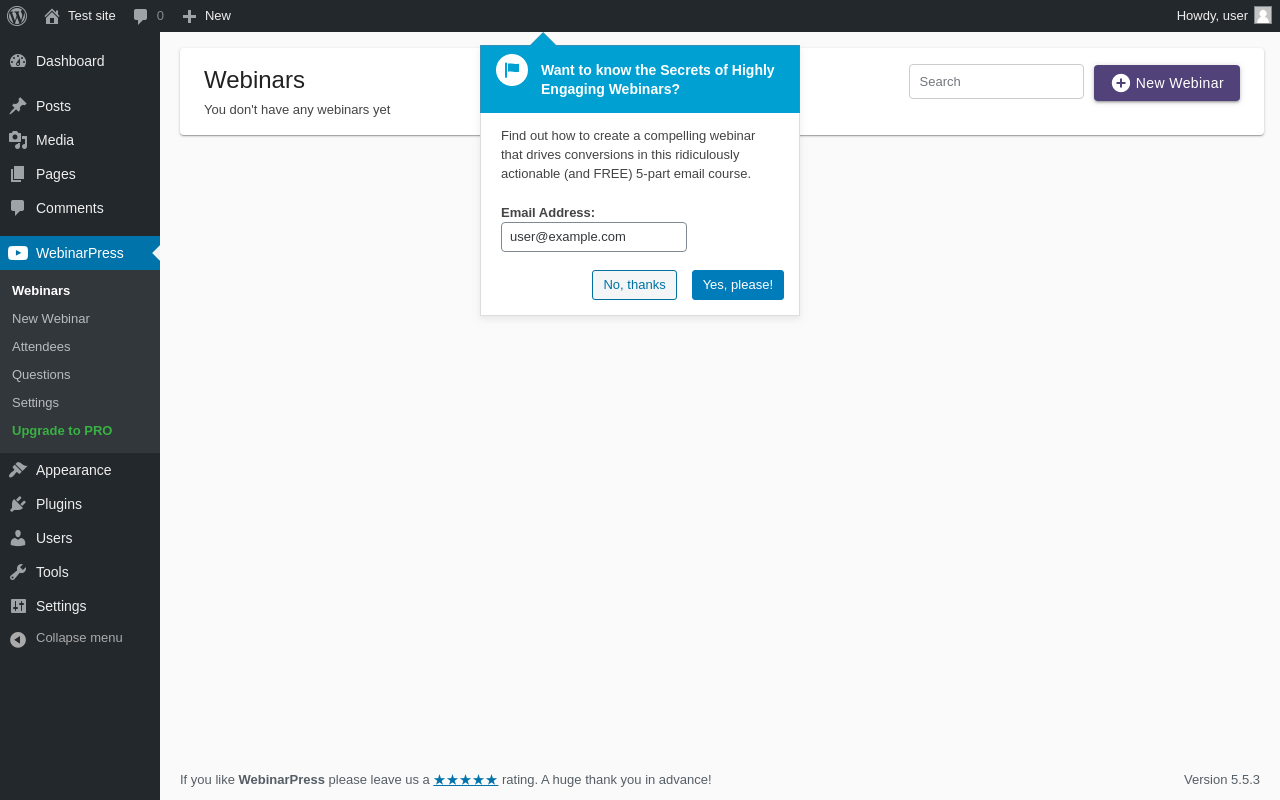Open Questions submenu

(41, 374)
